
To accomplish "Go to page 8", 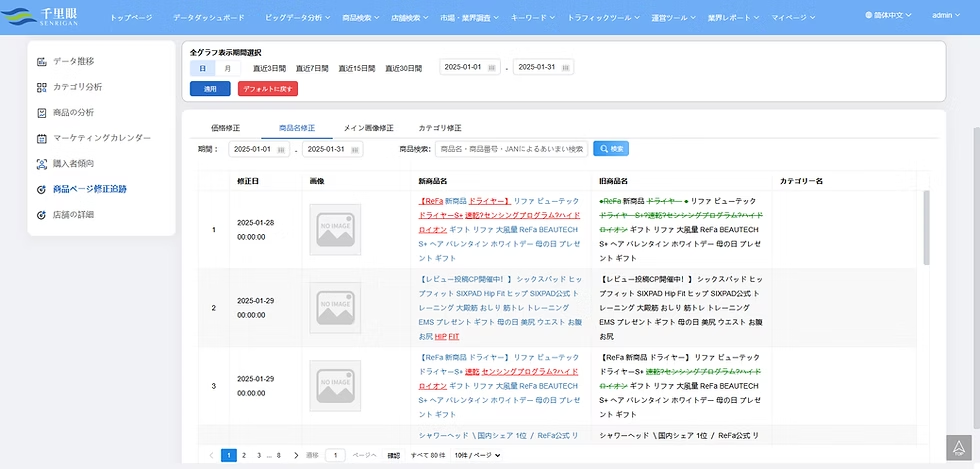I will pos(279,455).
